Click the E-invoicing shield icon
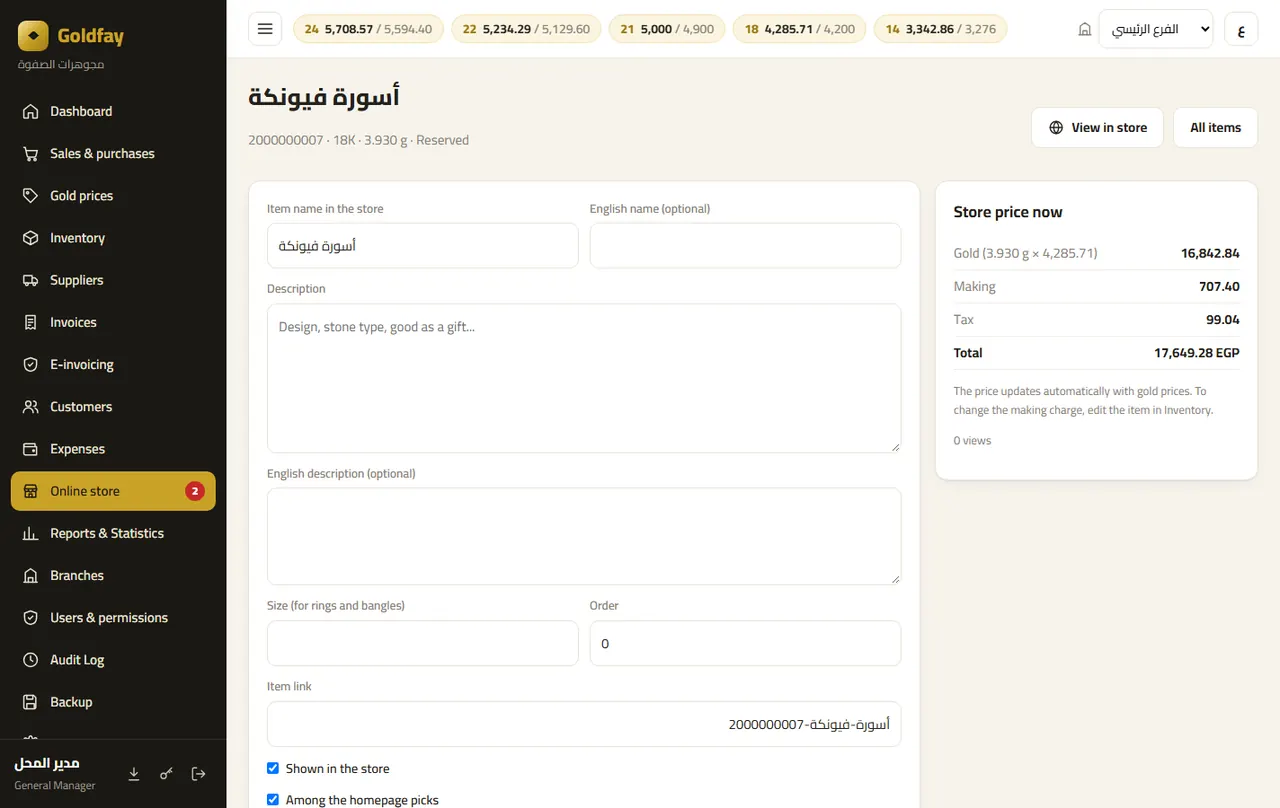The height and width of the screenshot is (808, 1280). pos(31,365)
